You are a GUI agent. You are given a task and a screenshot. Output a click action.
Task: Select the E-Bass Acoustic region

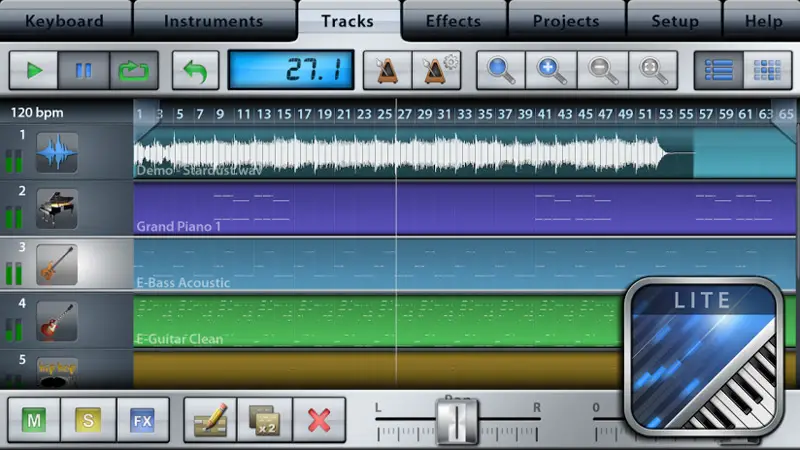click(x=464, y=265)
